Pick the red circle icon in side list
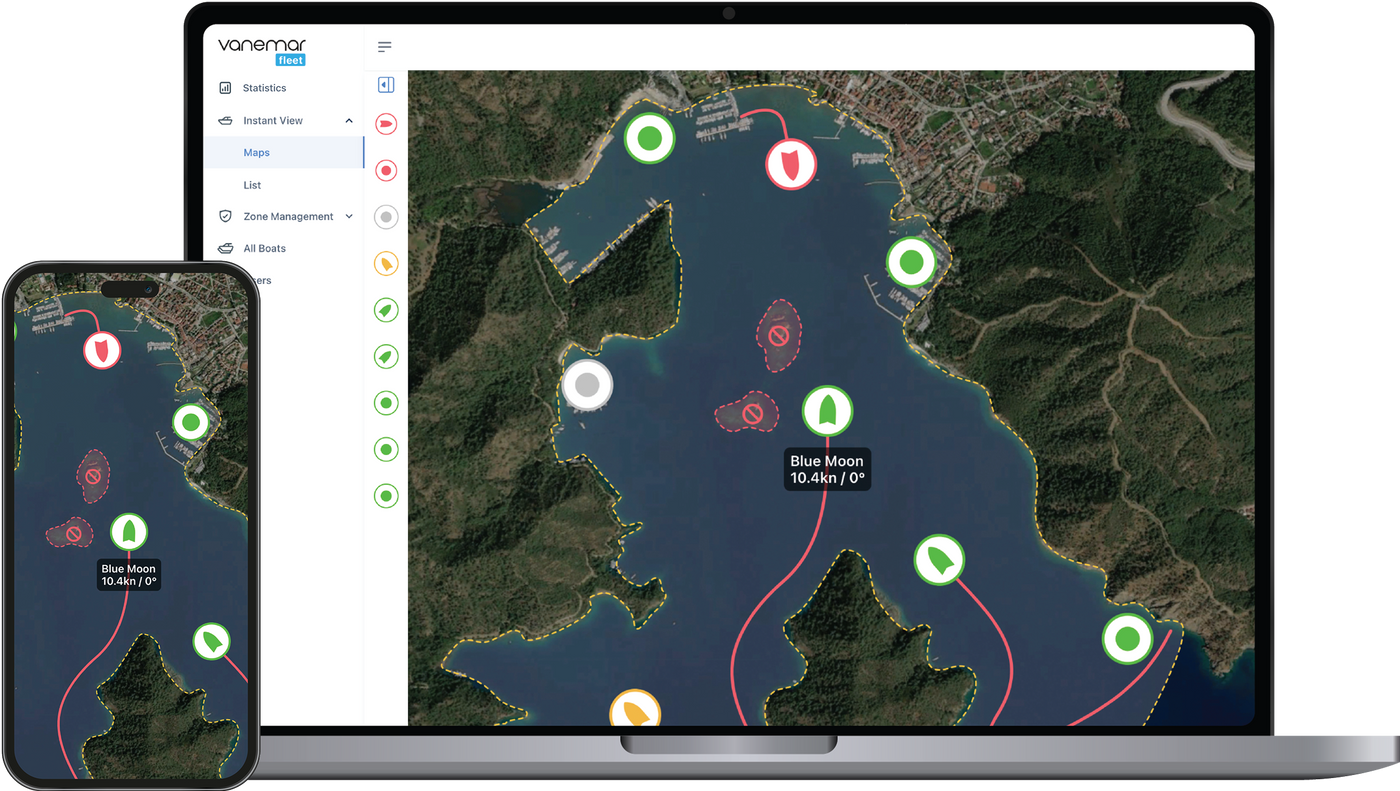The height and width of the screenshot is (791, 1400). [386, 171]
